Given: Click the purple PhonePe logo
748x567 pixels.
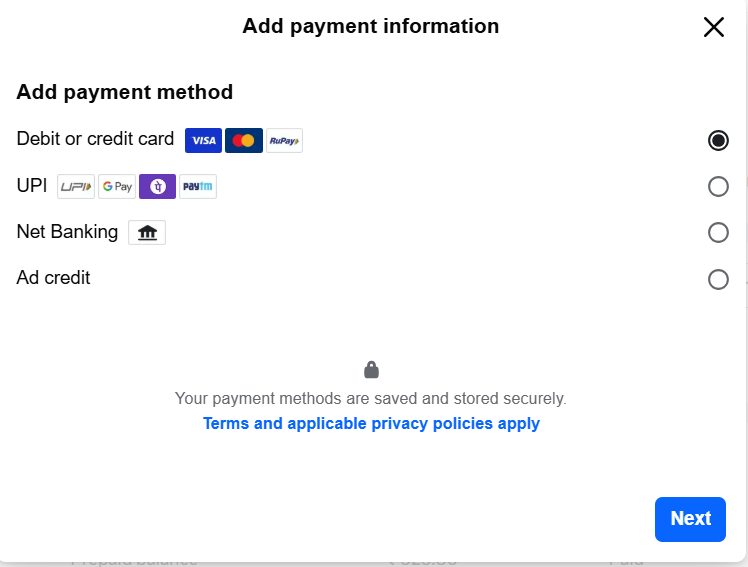Looking at the screenshot, I should (157, 187).
